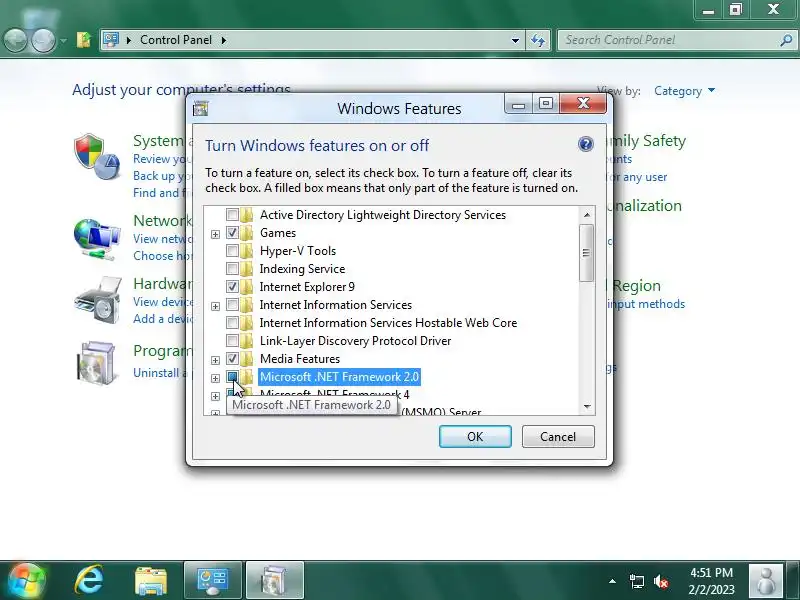Check Internet Information Services checkbox
This screenshot has height=600, width=800.
click(x=232, y=305)
